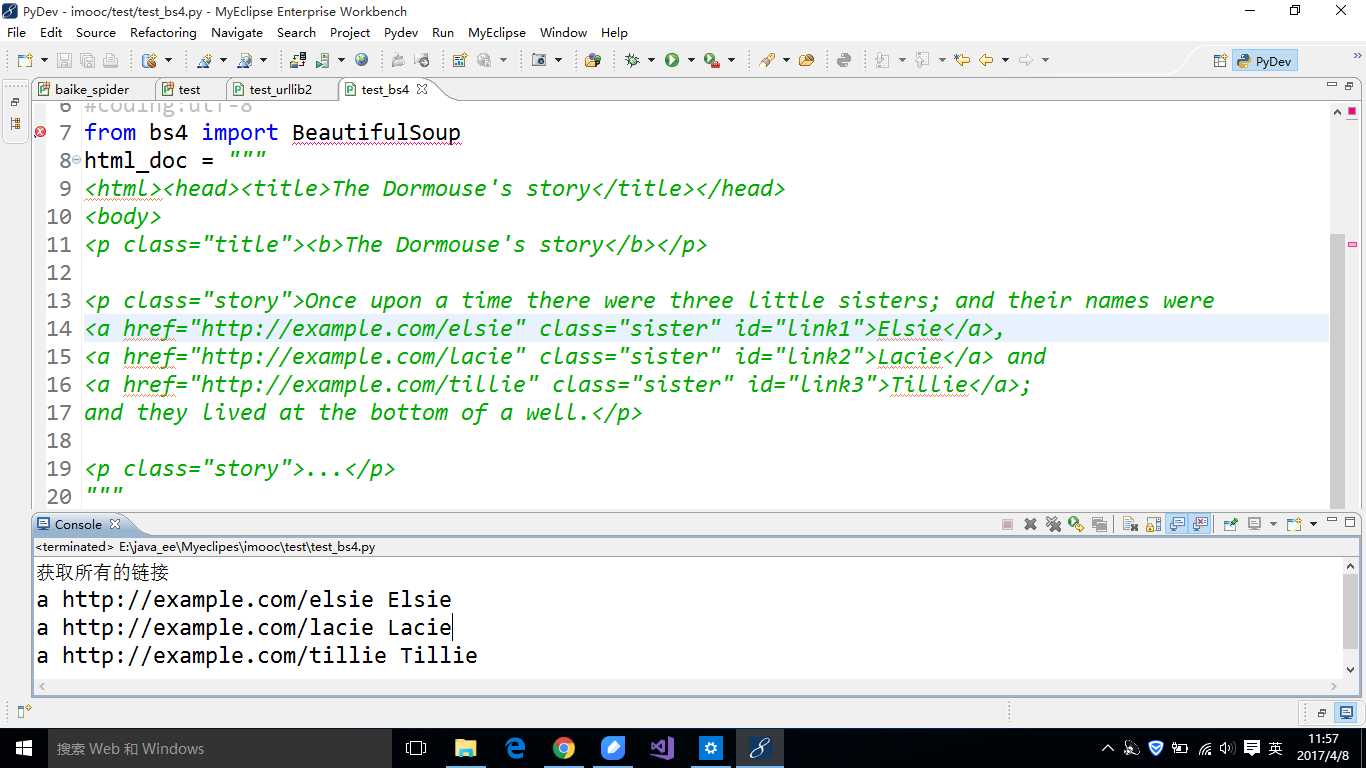Select the PyDev perspective button
This screenshot has height=768, width=1366.
pyautogui.click(x=1264, y=61)
